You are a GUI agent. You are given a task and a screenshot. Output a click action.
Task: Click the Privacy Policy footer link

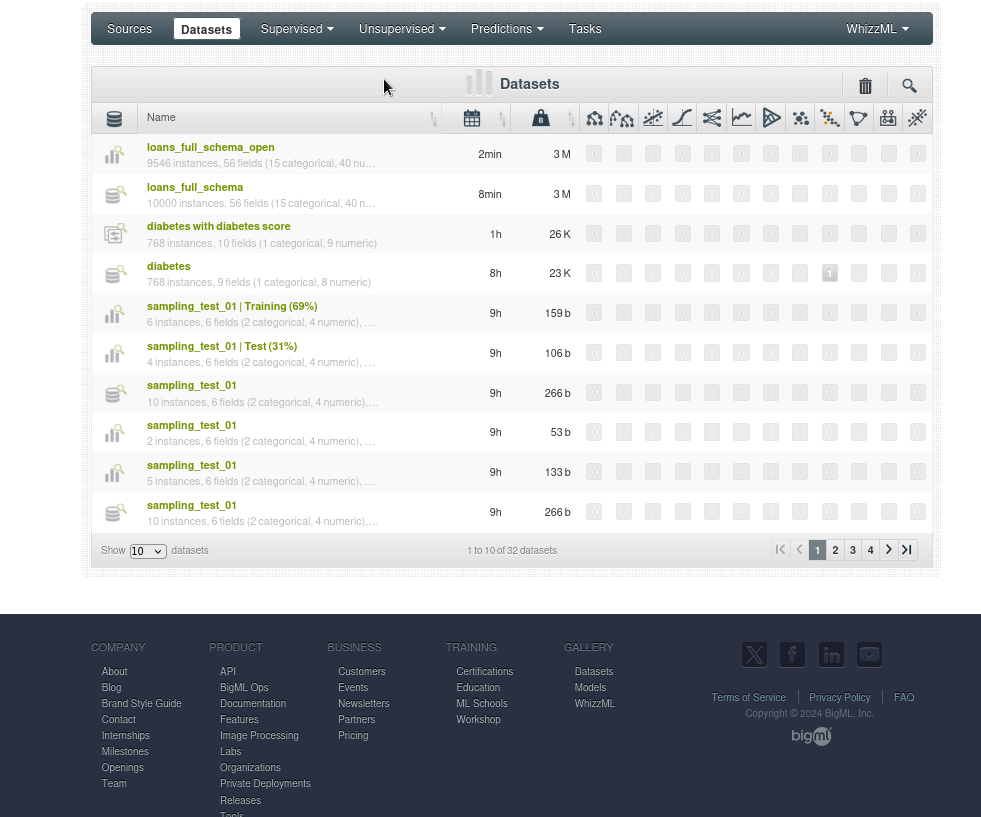pos(839,698)
